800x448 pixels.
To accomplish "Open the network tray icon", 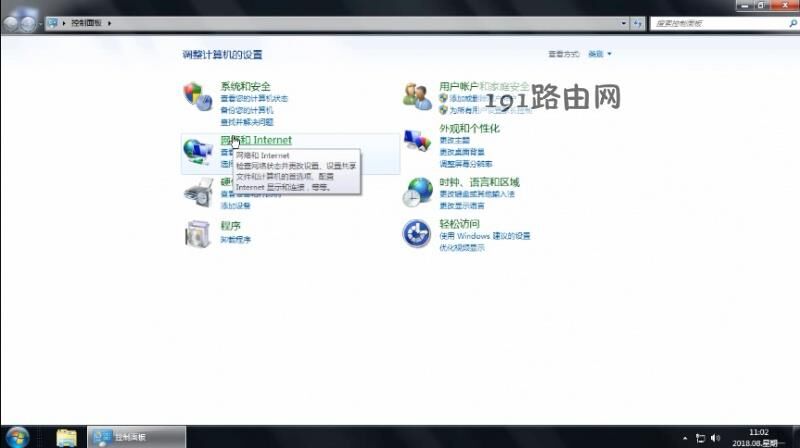I will [x=701, y=438].
